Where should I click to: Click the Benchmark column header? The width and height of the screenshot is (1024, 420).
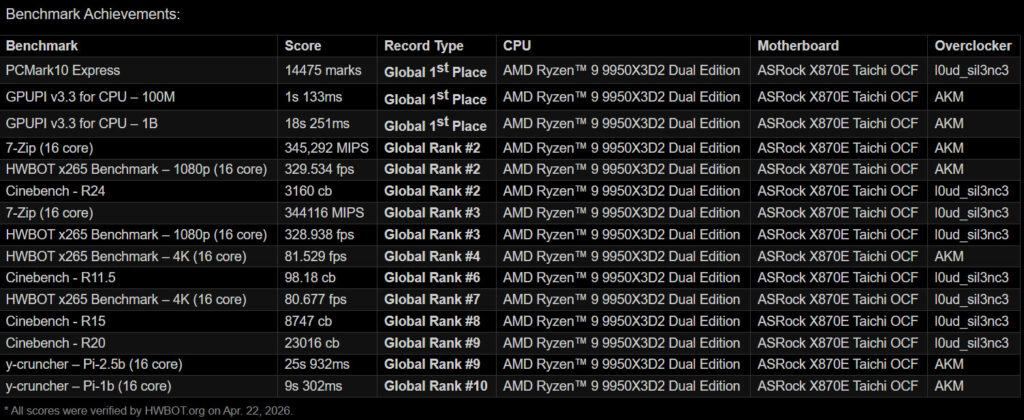click(x=42, y=46)
